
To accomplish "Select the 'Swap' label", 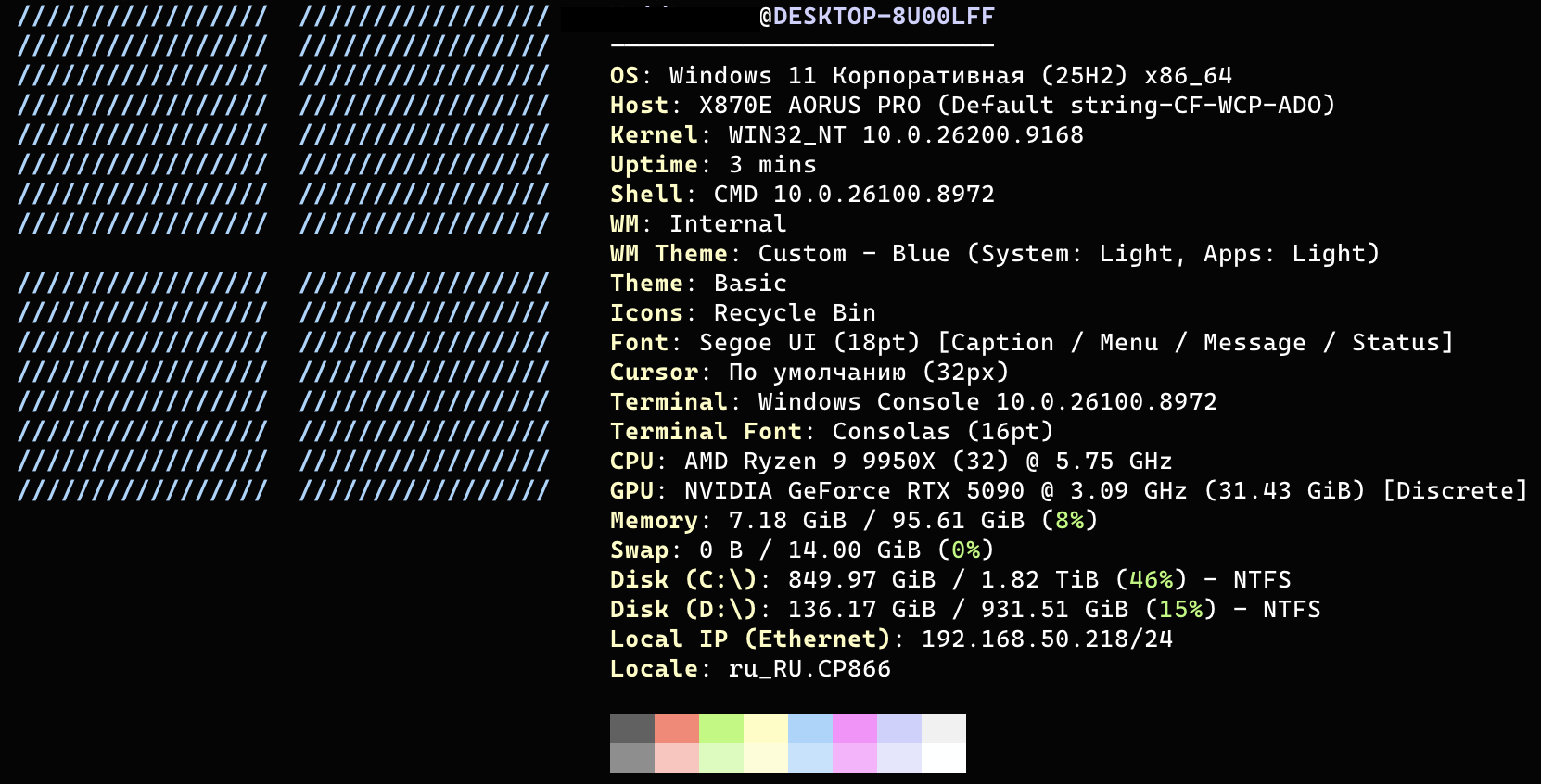I will [x=639, y=550].
